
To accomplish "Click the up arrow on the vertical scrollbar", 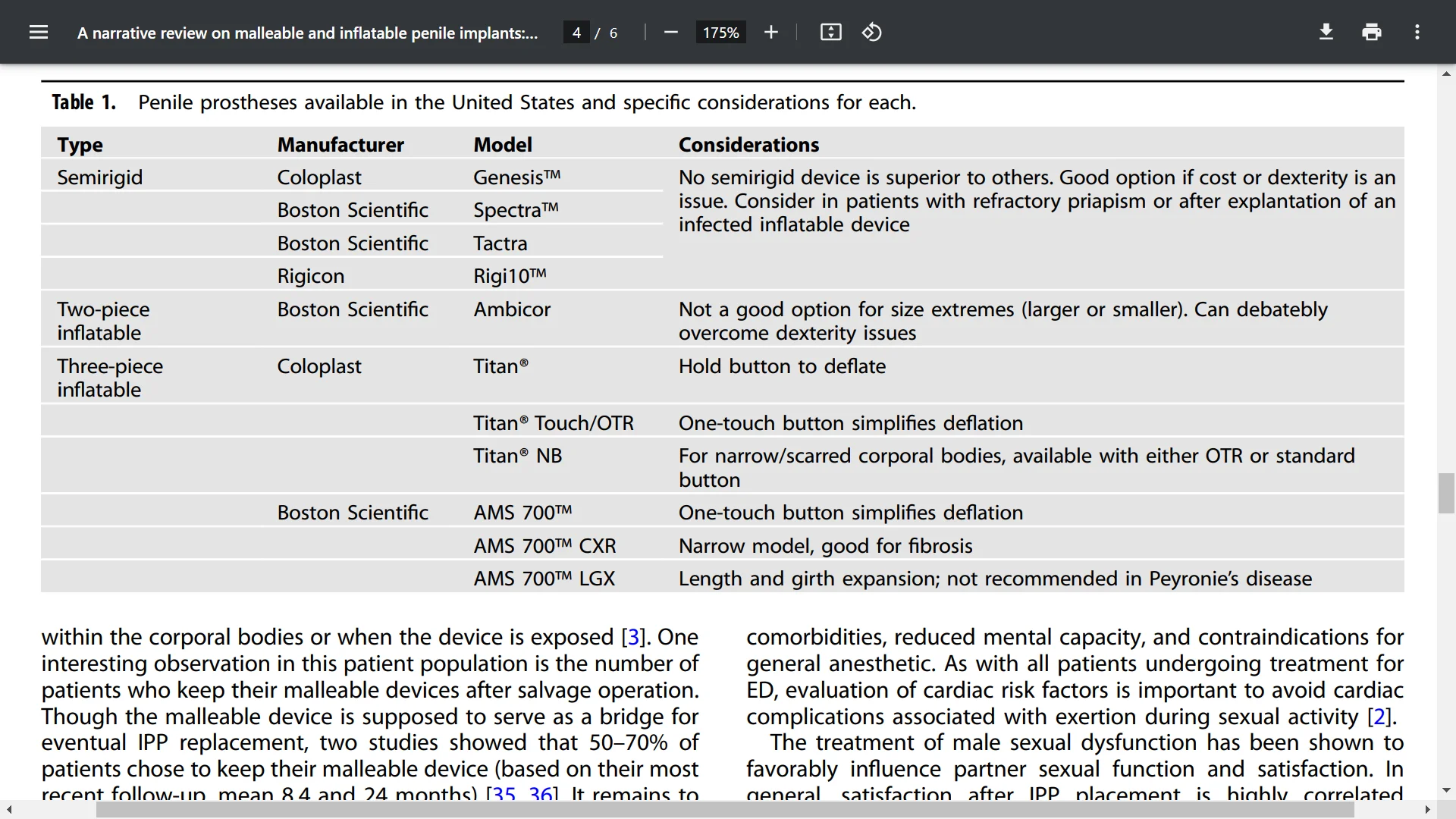I will pyautogui.click(x=1446, y=74).
